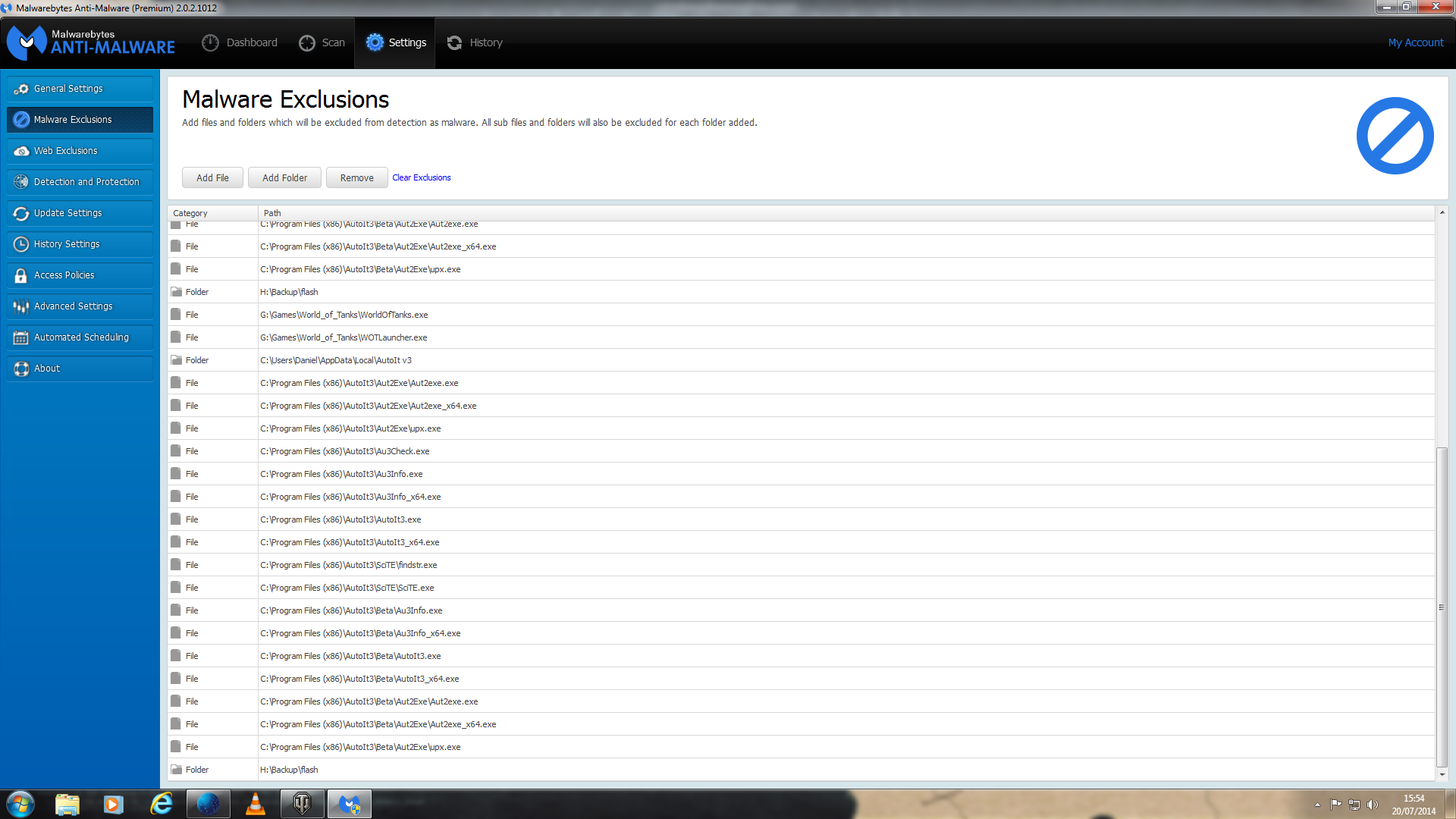Click the Add File button
1456x819 pixels.
click(212, 177)
